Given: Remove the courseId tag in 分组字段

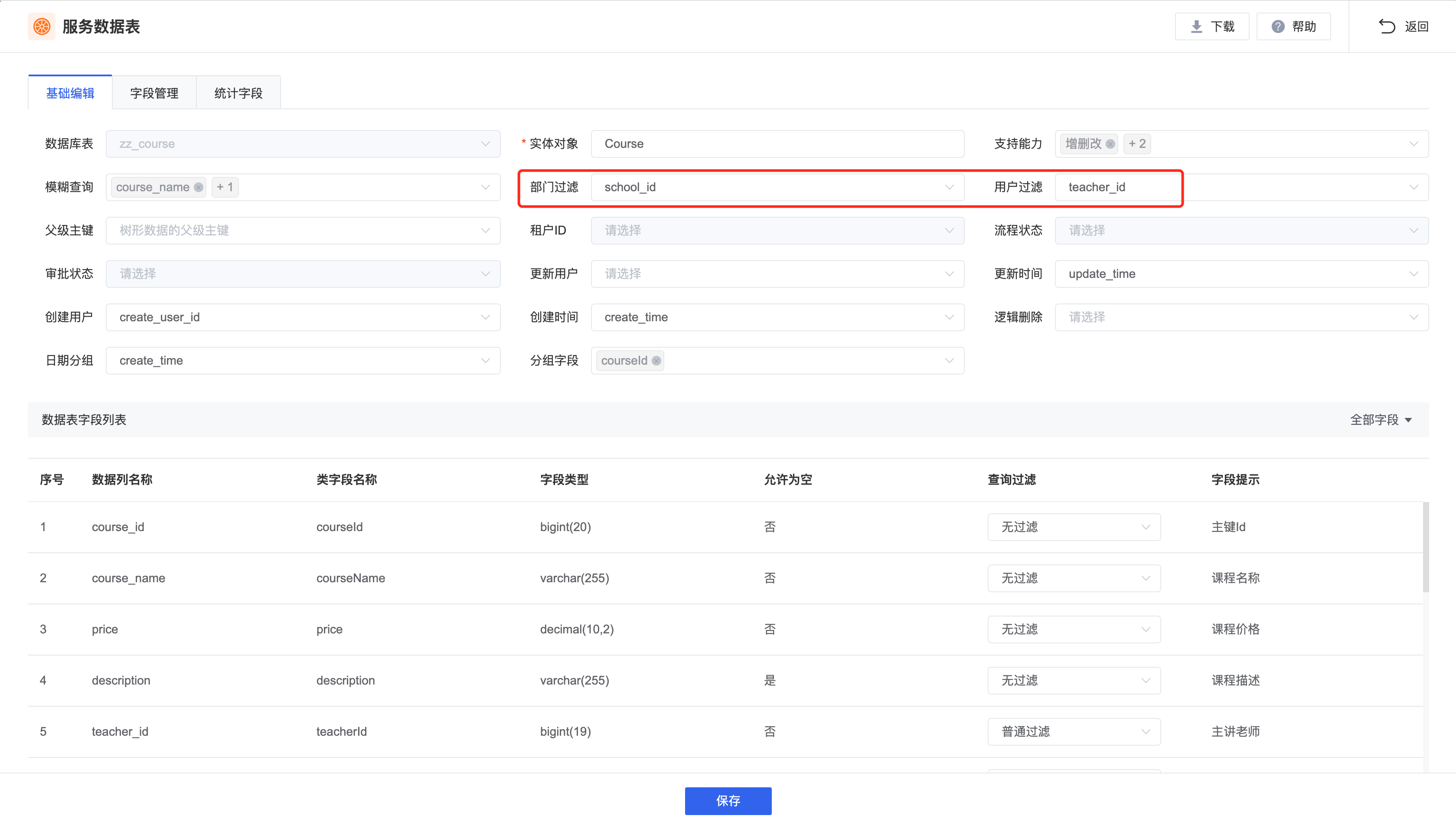Looking at the screenshot, I should 656,361.
